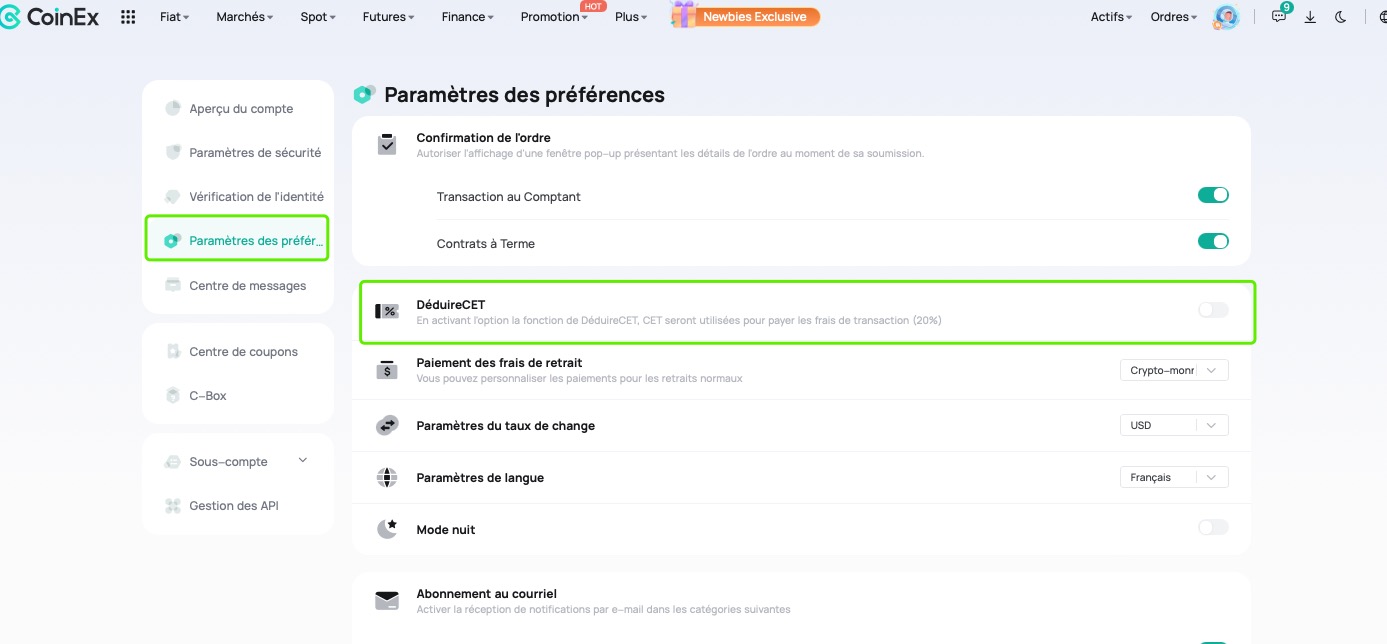1387x644 pixels.
Task: Open the USD exchange rate dropdown
Action: (1174, 425)
